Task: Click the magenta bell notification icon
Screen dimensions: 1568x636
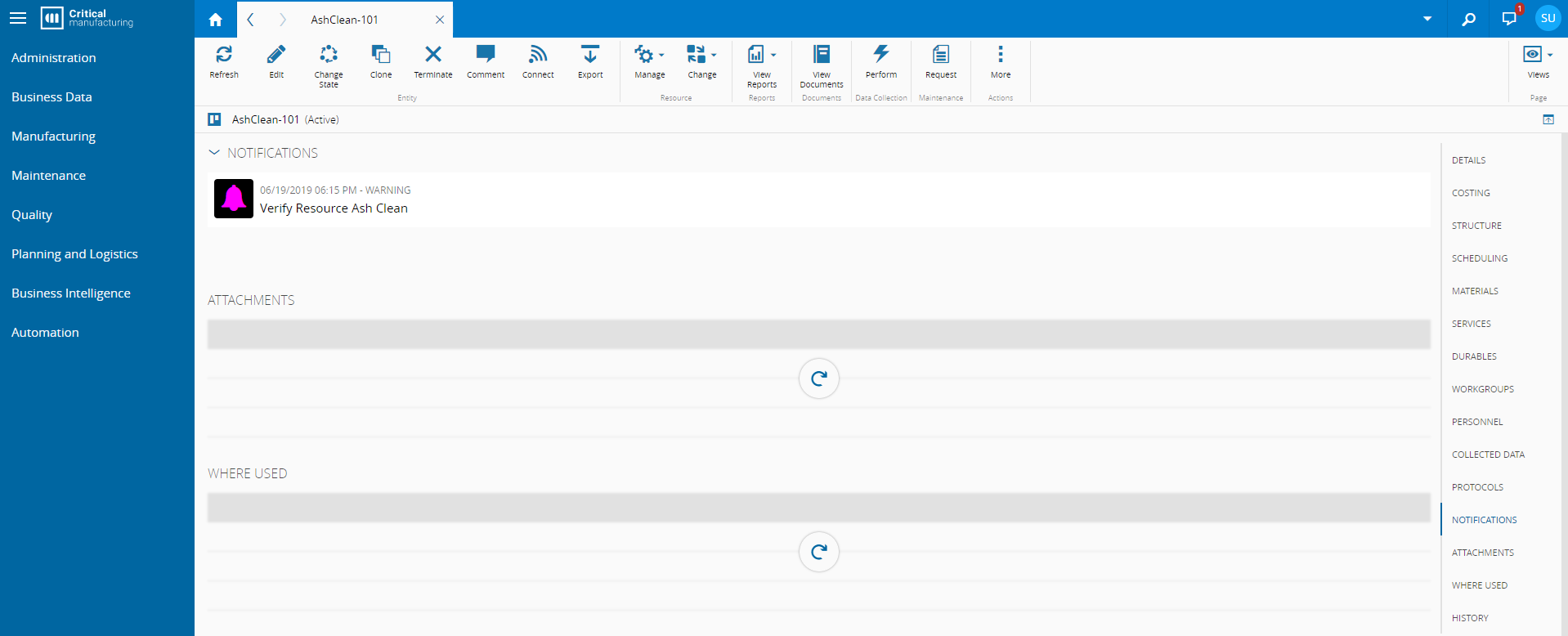Action: click(x=234, y=199)
